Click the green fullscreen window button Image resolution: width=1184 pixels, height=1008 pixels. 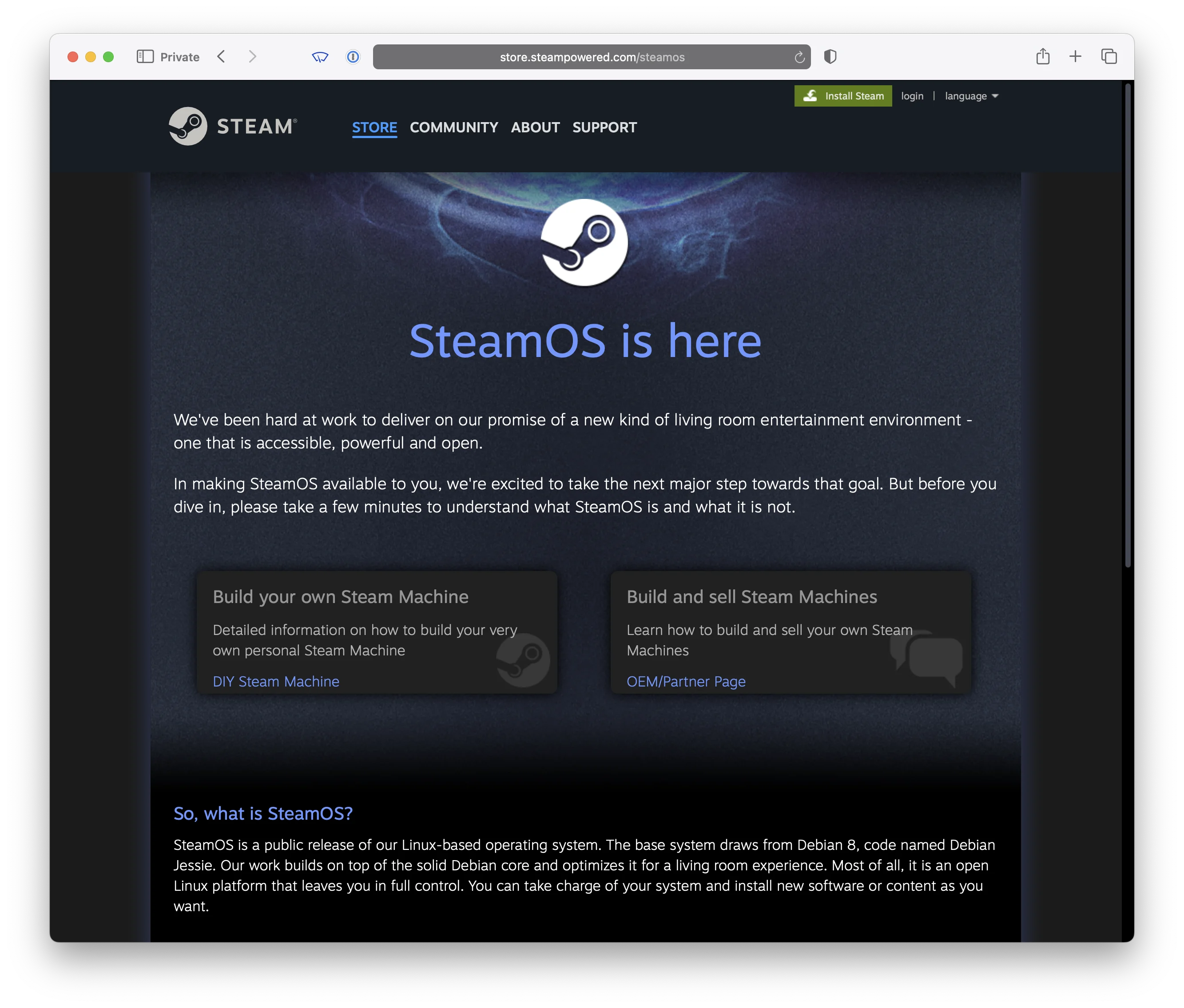108,56
